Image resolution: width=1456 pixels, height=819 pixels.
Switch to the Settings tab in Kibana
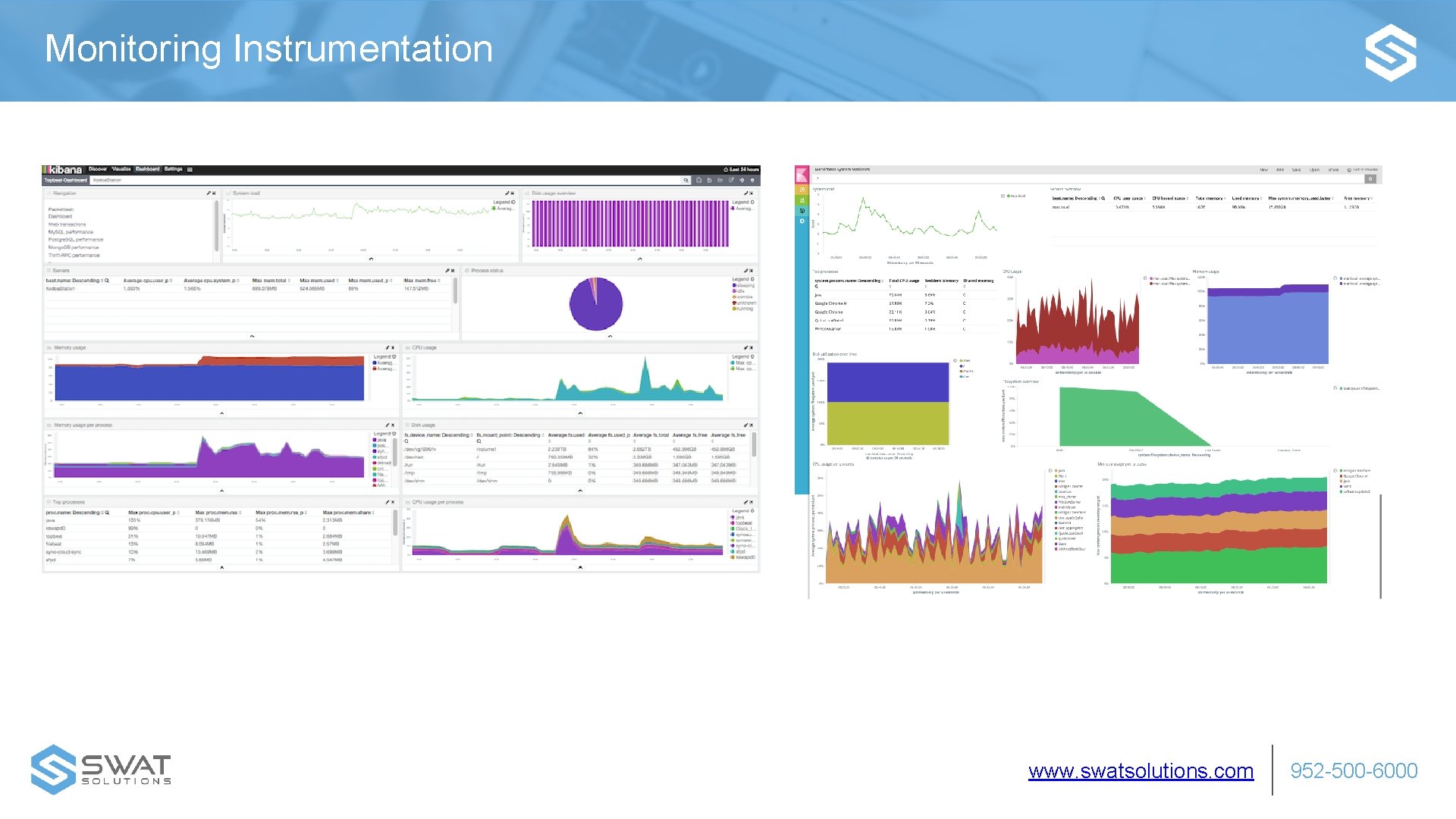[x=173, y=169]
